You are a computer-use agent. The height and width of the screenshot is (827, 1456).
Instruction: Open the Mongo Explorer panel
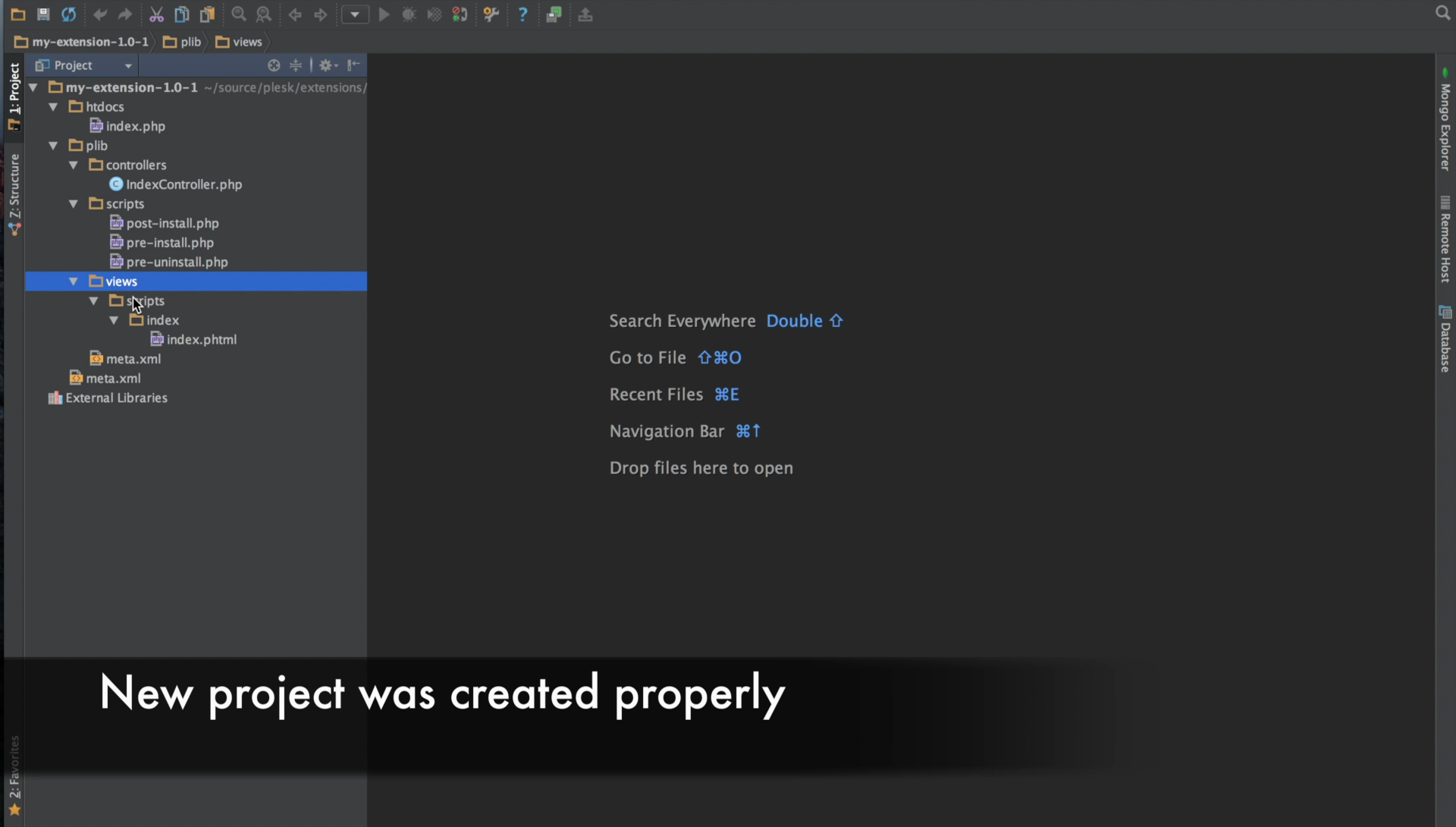coord(1445,125)
